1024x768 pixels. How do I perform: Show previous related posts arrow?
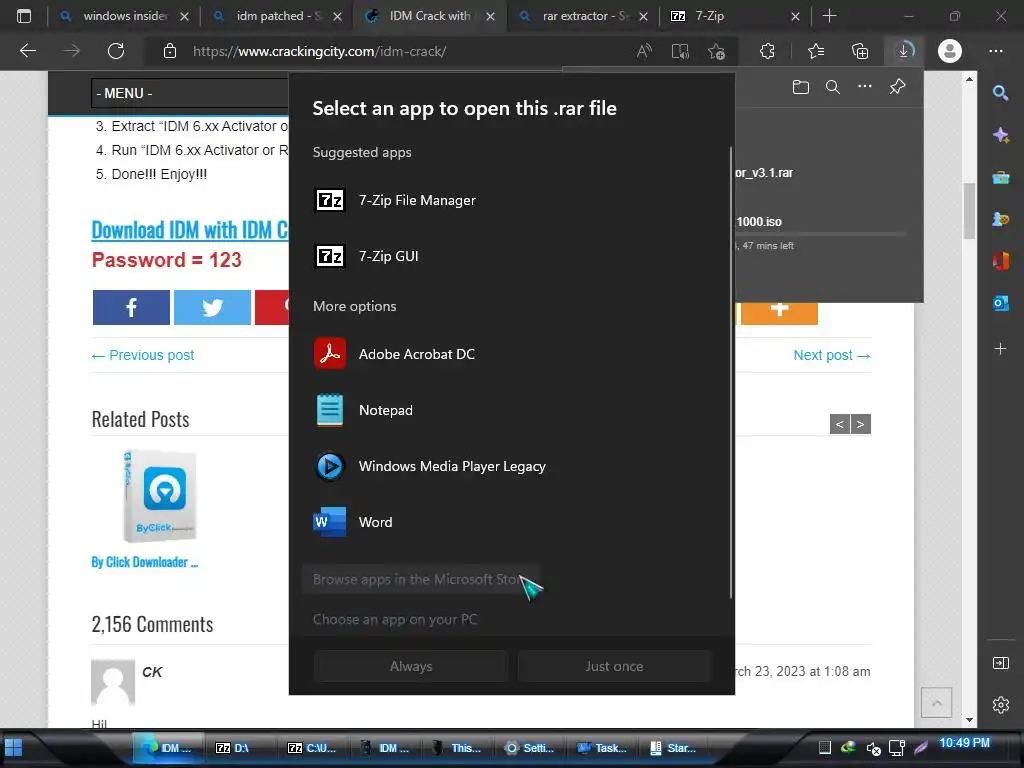[x=840, y=424]
